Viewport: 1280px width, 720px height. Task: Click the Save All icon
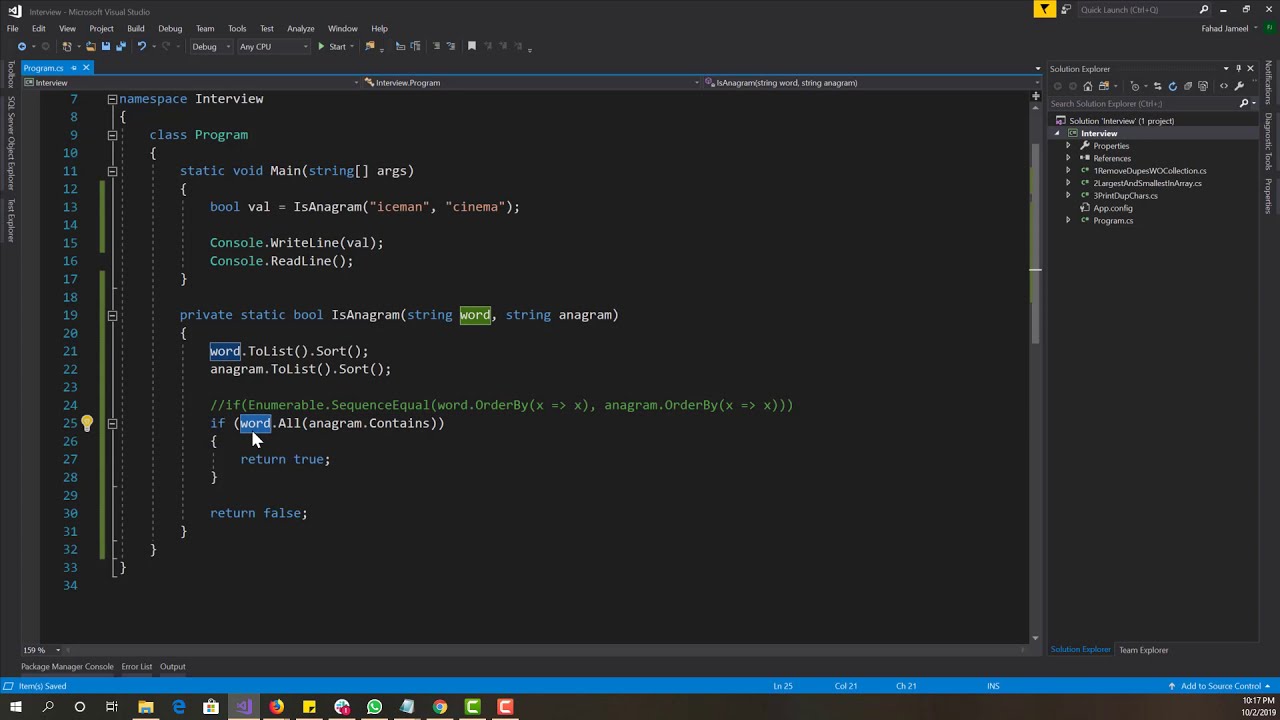[121, 46]
